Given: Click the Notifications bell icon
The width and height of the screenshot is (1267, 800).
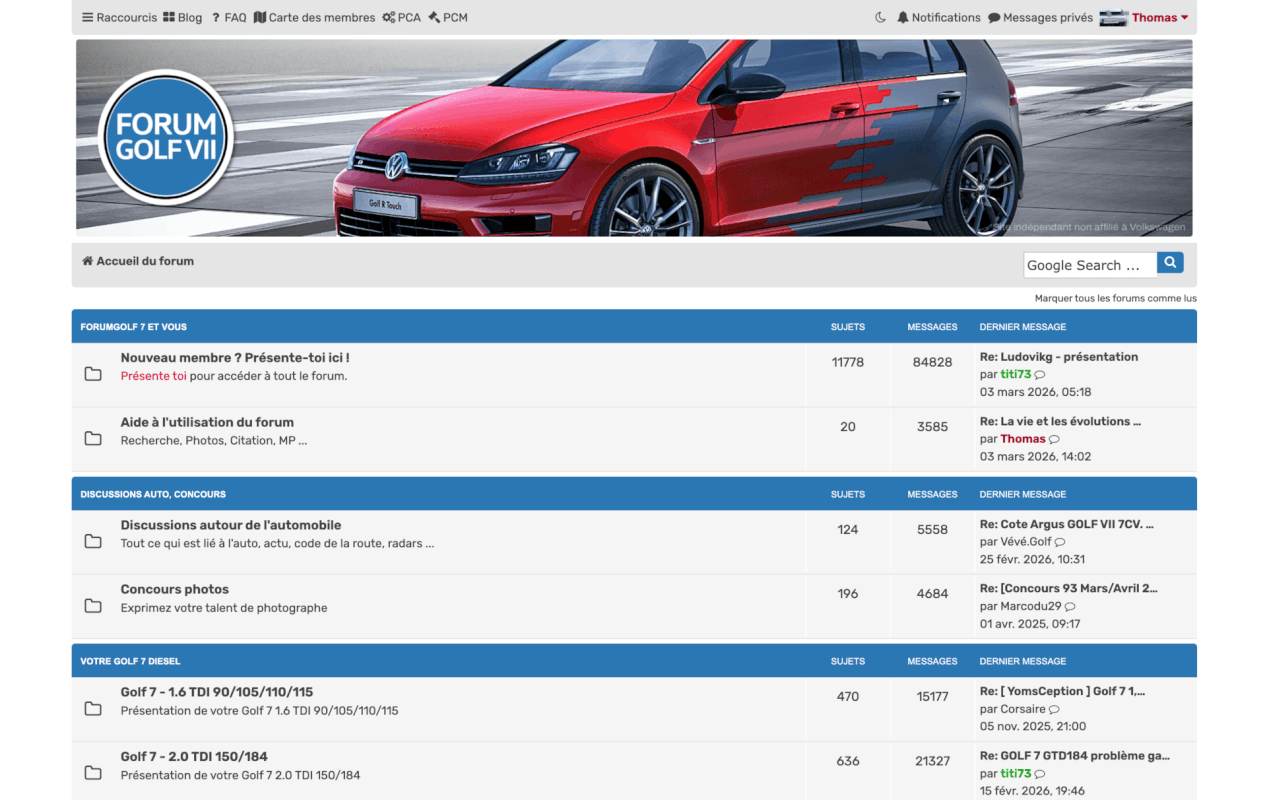Looking at the screenshot, I should click(903, 17).
